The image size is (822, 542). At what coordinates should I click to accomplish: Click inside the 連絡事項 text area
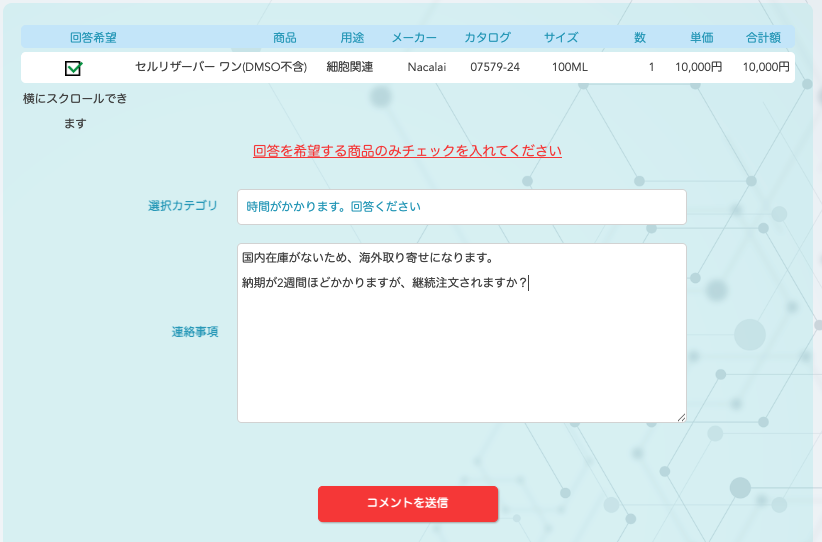point(461,350)
